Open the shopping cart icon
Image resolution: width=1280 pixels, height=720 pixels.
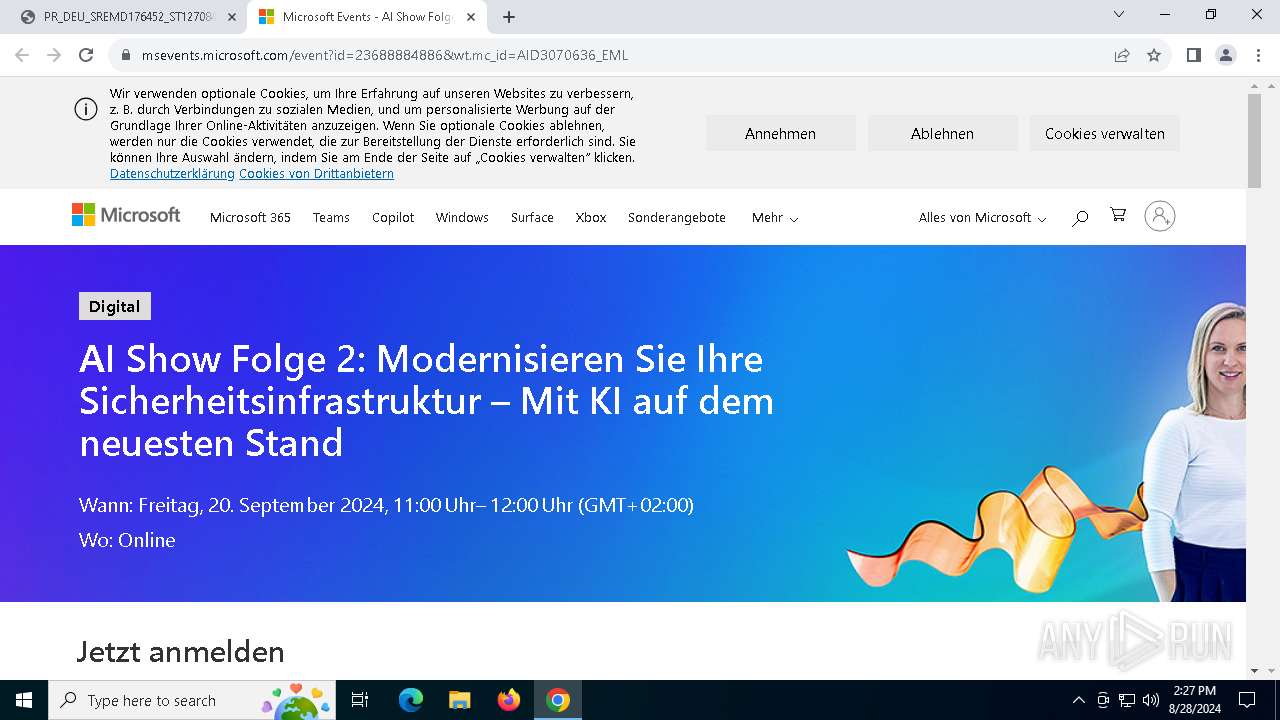pos(1118,215)
